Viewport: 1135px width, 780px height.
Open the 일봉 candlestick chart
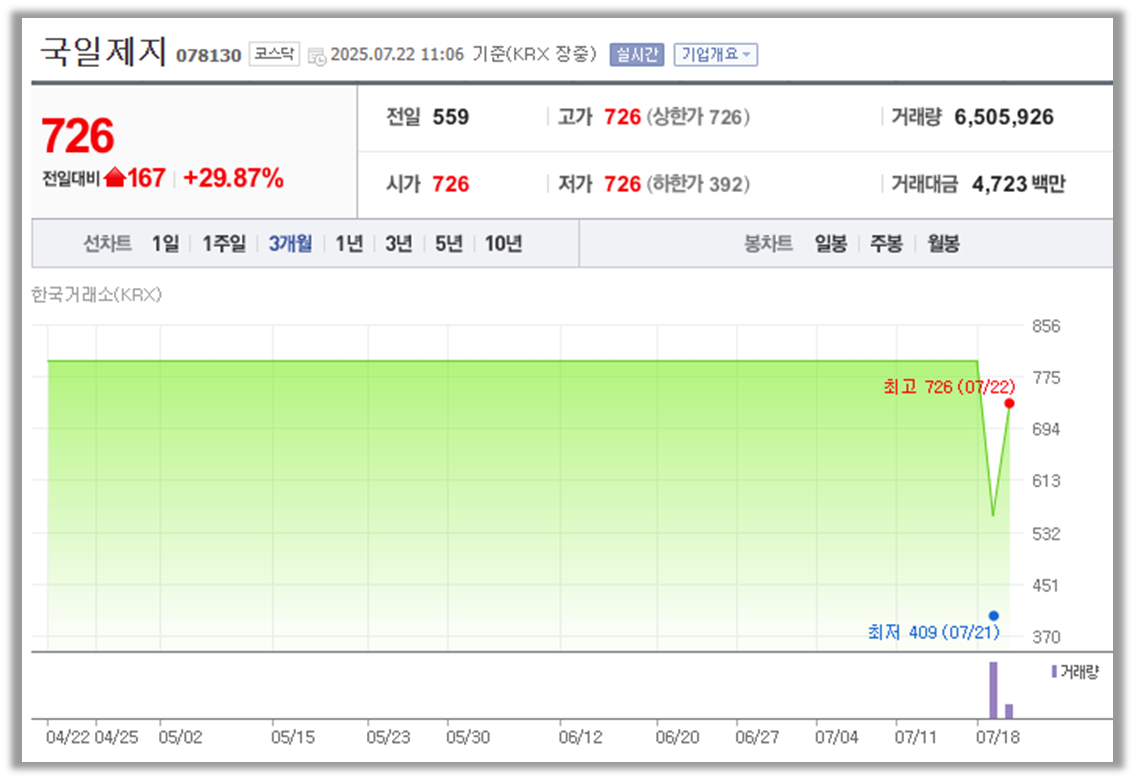click(831, 244)
